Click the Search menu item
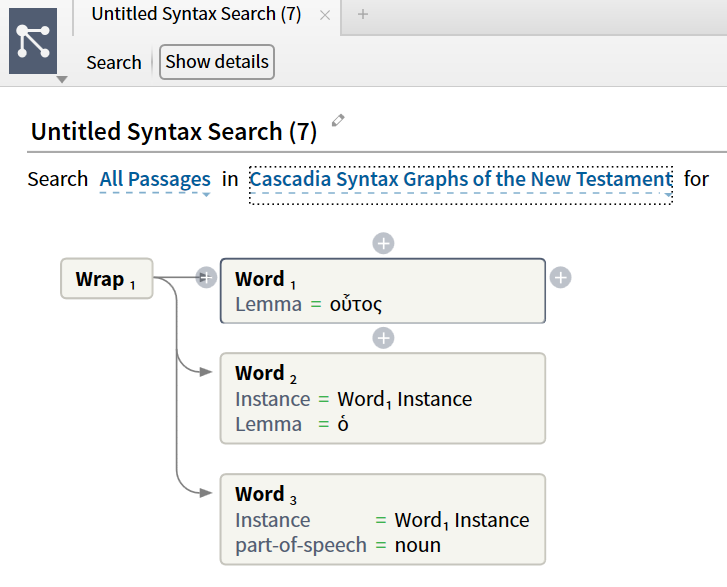Viewport: 727px width, 587px height. 113,62
